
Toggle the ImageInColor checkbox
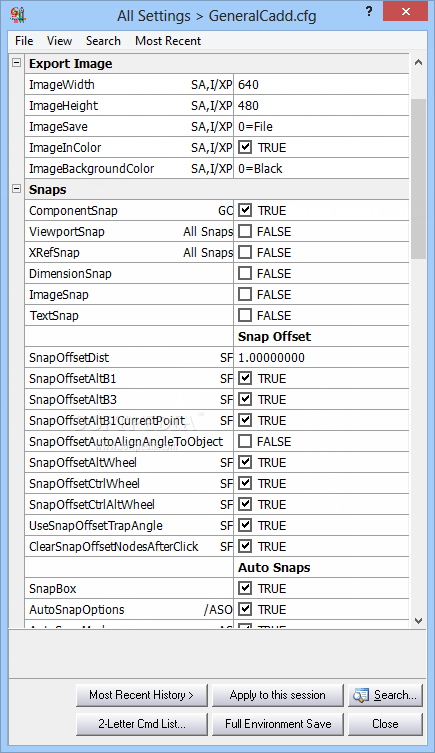pos(245,147)
